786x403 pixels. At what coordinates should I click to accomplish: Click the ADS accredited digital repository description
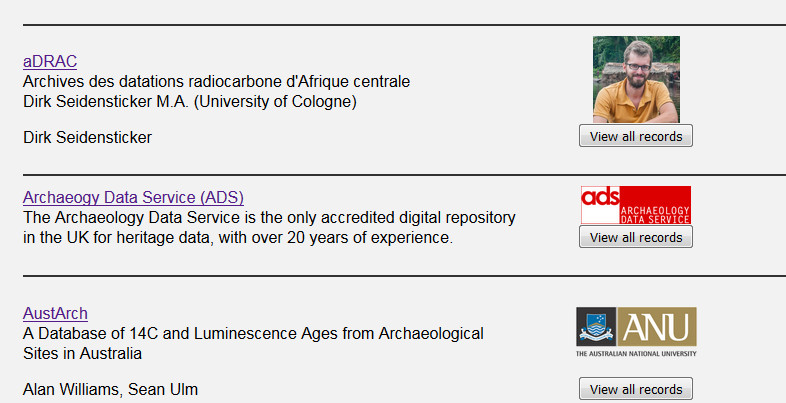point(268,227)
